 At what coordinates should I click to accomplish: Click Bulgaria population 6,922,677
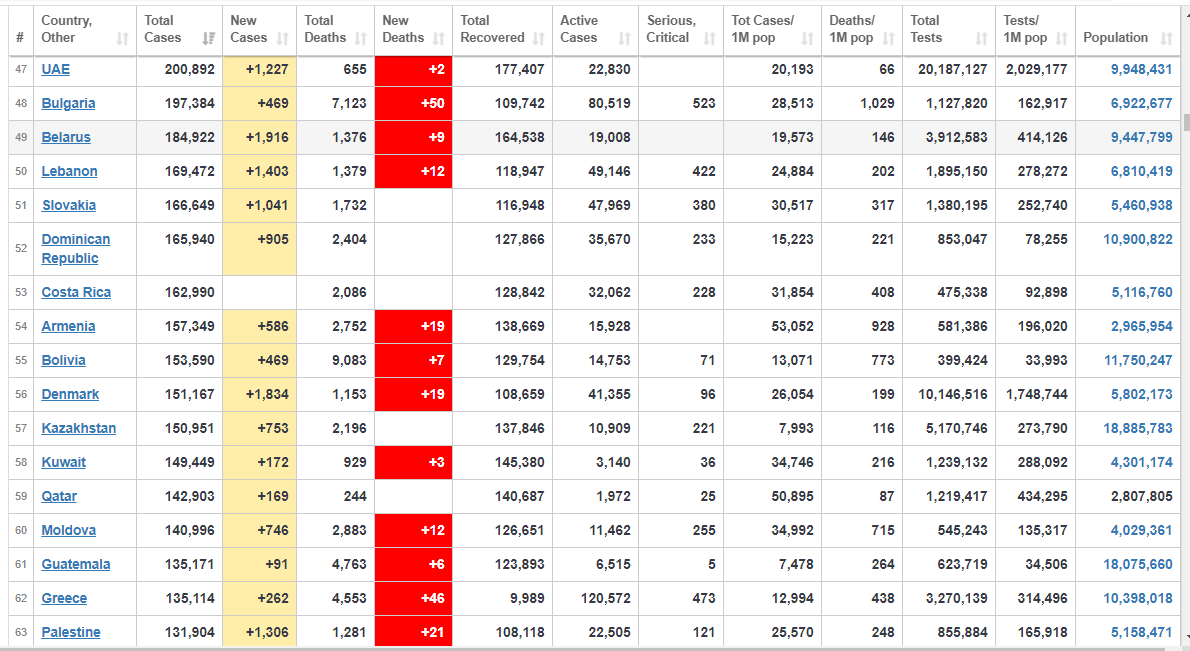(1141, 103)
